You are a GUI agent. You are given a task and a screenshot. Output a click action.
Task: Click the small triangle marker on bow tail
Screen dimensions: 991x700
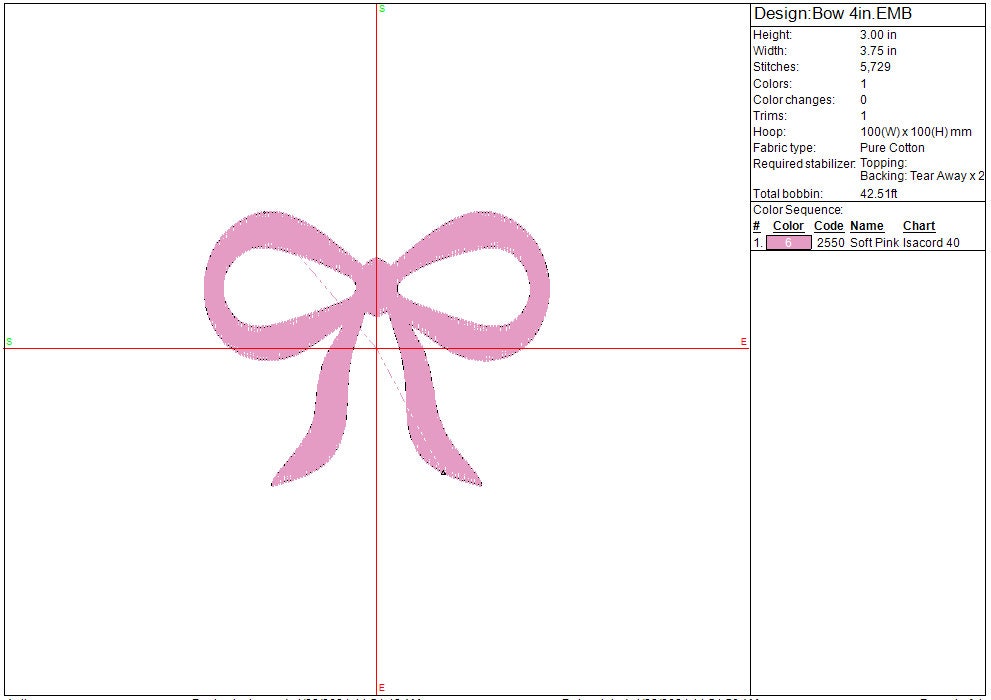point(443,472)
